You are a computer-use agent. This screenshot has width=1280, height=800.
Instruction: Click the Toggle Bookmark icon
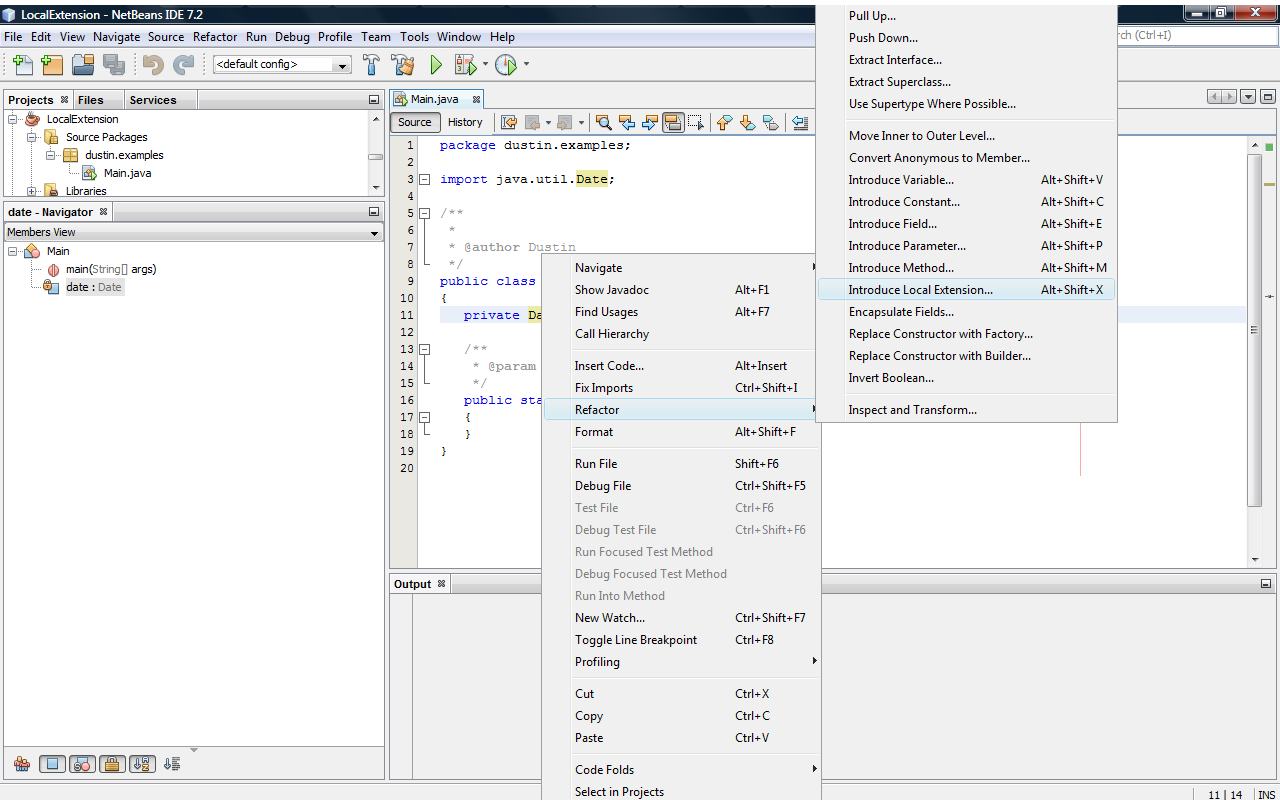(771, 122)
